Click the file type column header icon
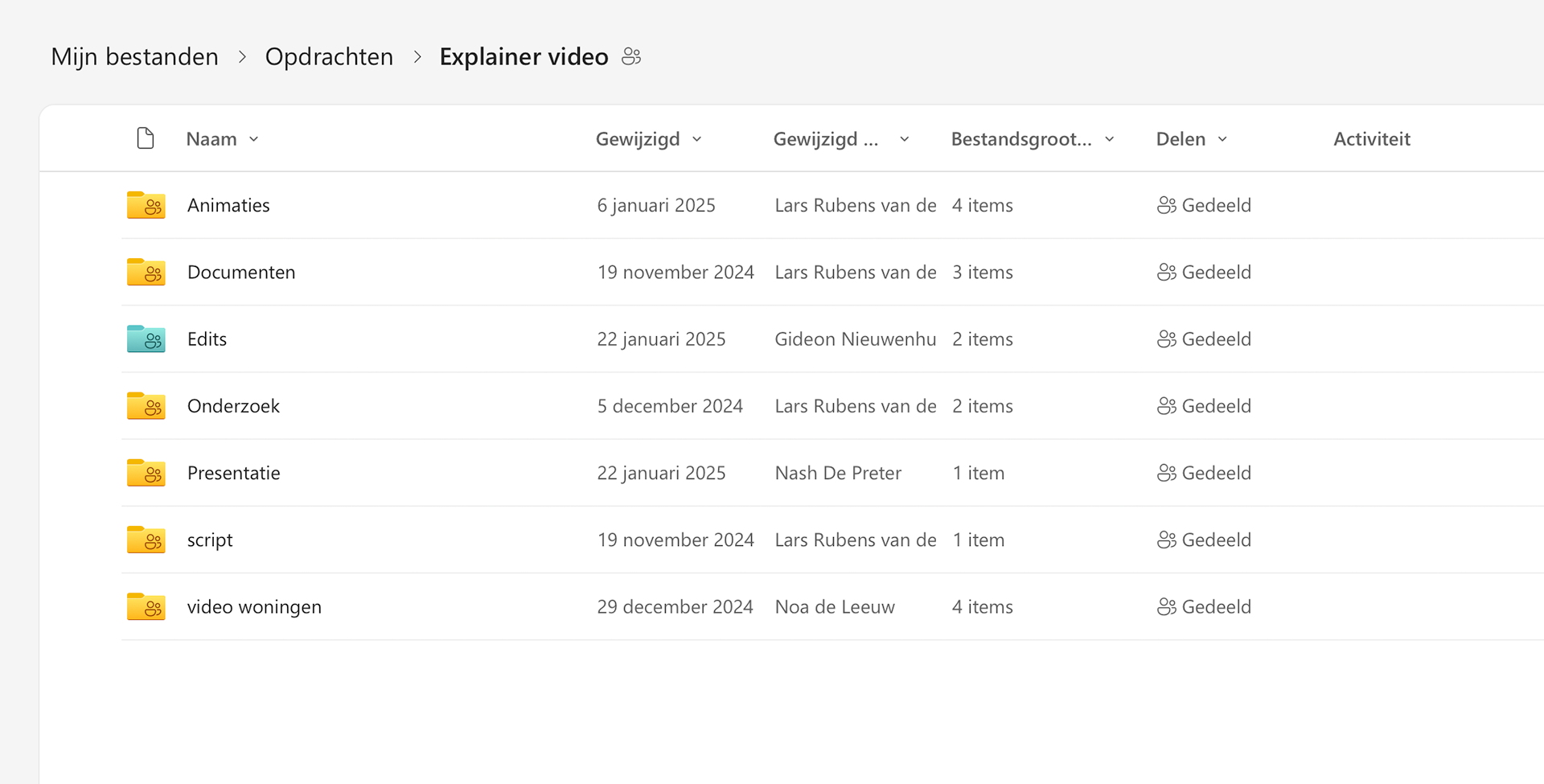Viewport: 1544px width, 784px height. (x=146, y=138)
